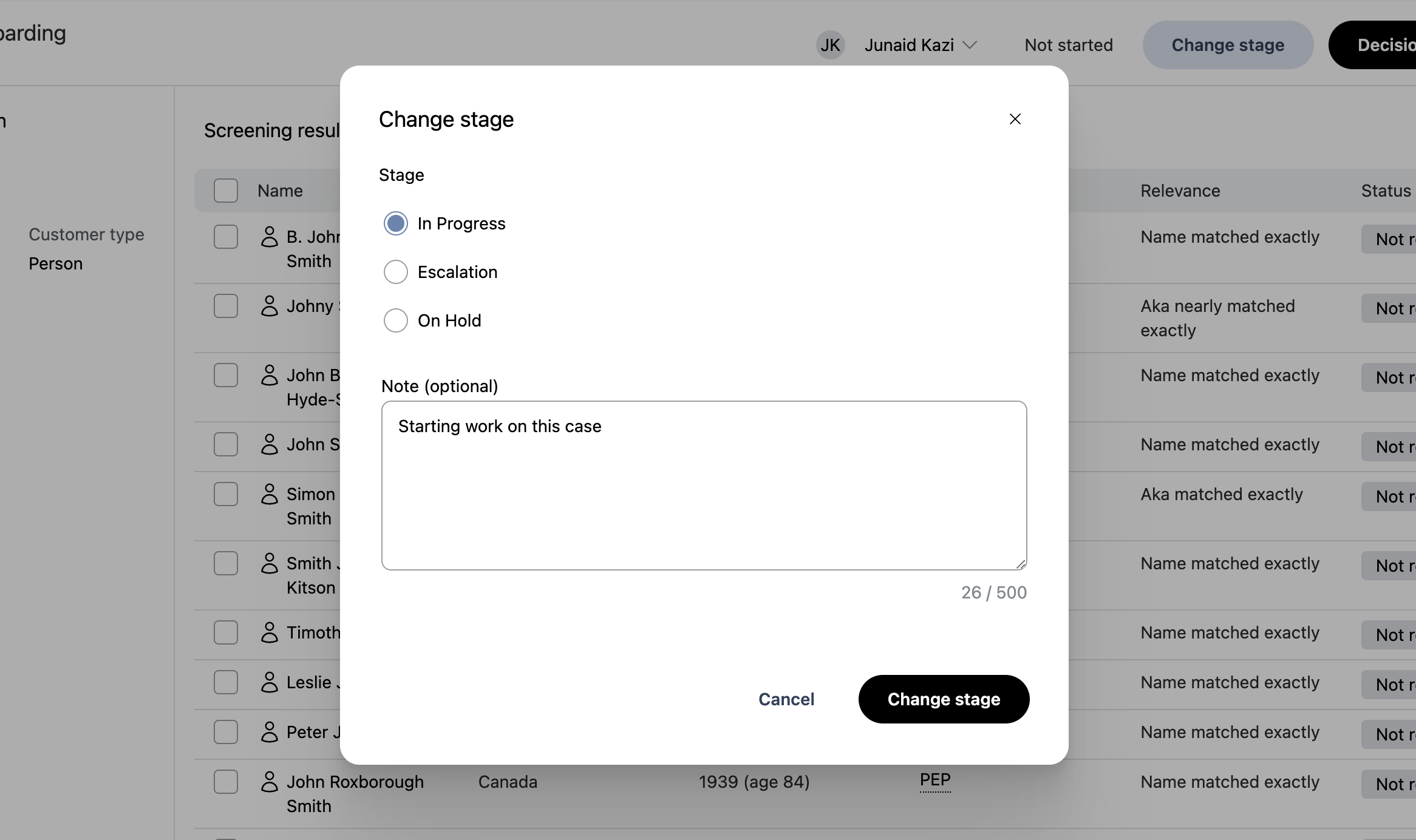Click the JK avatar icon
1416x840 pixels.
click(x=830, y=45)
